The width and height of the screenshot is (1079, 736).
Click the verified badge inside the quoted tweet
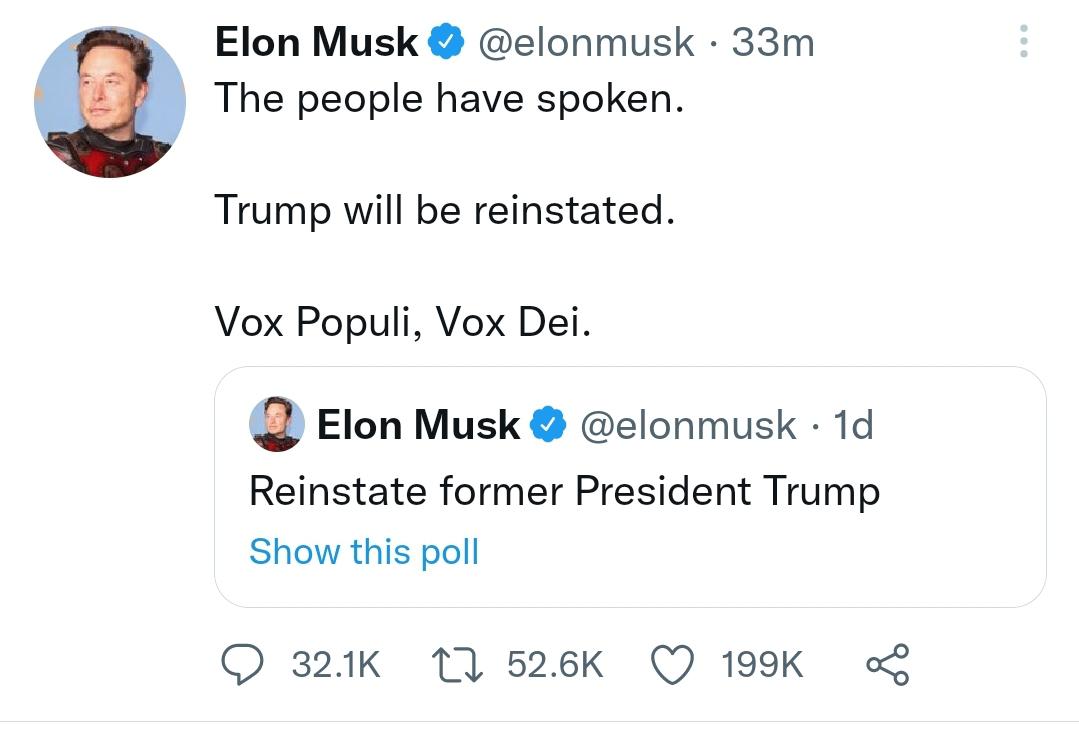pyautogui.click(x=545, y=425)
